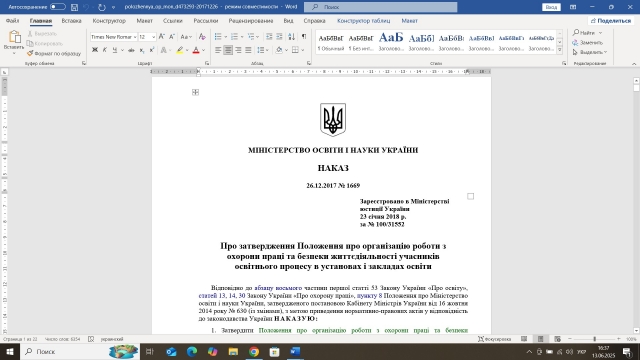Switch to Read mode view icon
The height and width of the screenshot is (360, 640).
click(524, 339)
